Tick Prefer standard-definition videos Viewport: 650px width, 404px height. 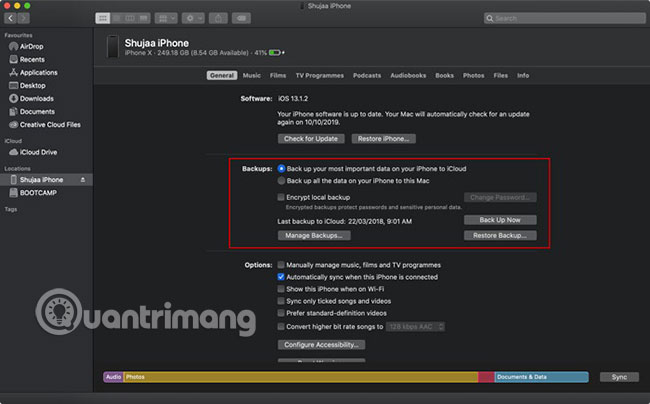281,313
